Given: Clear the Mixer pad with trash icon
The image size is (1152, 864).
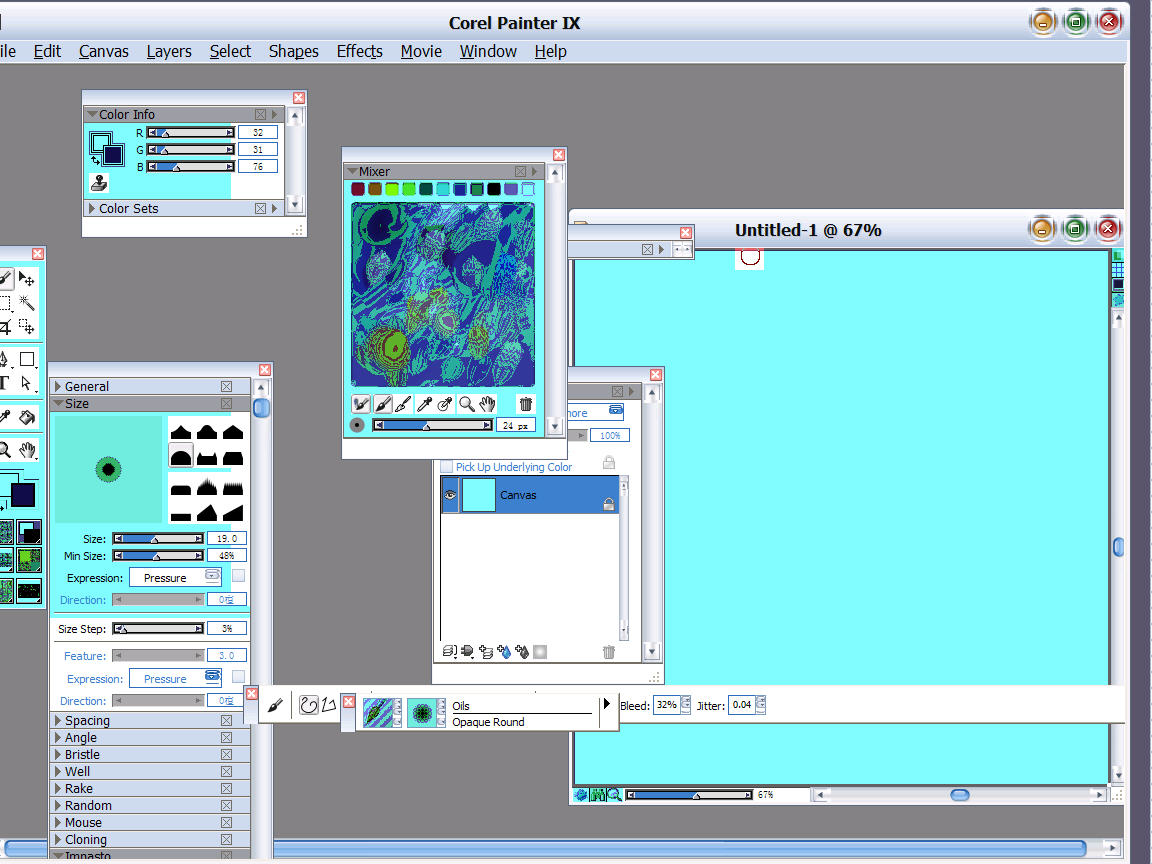Looking at the screenshot, I should click(x=525, y=404).
